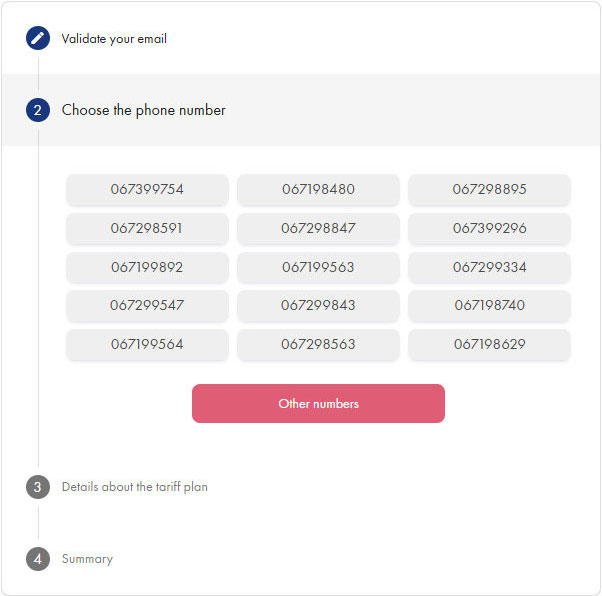Select phone number 067198480
This screenshot has width=602, height=596.
point(318,190)
